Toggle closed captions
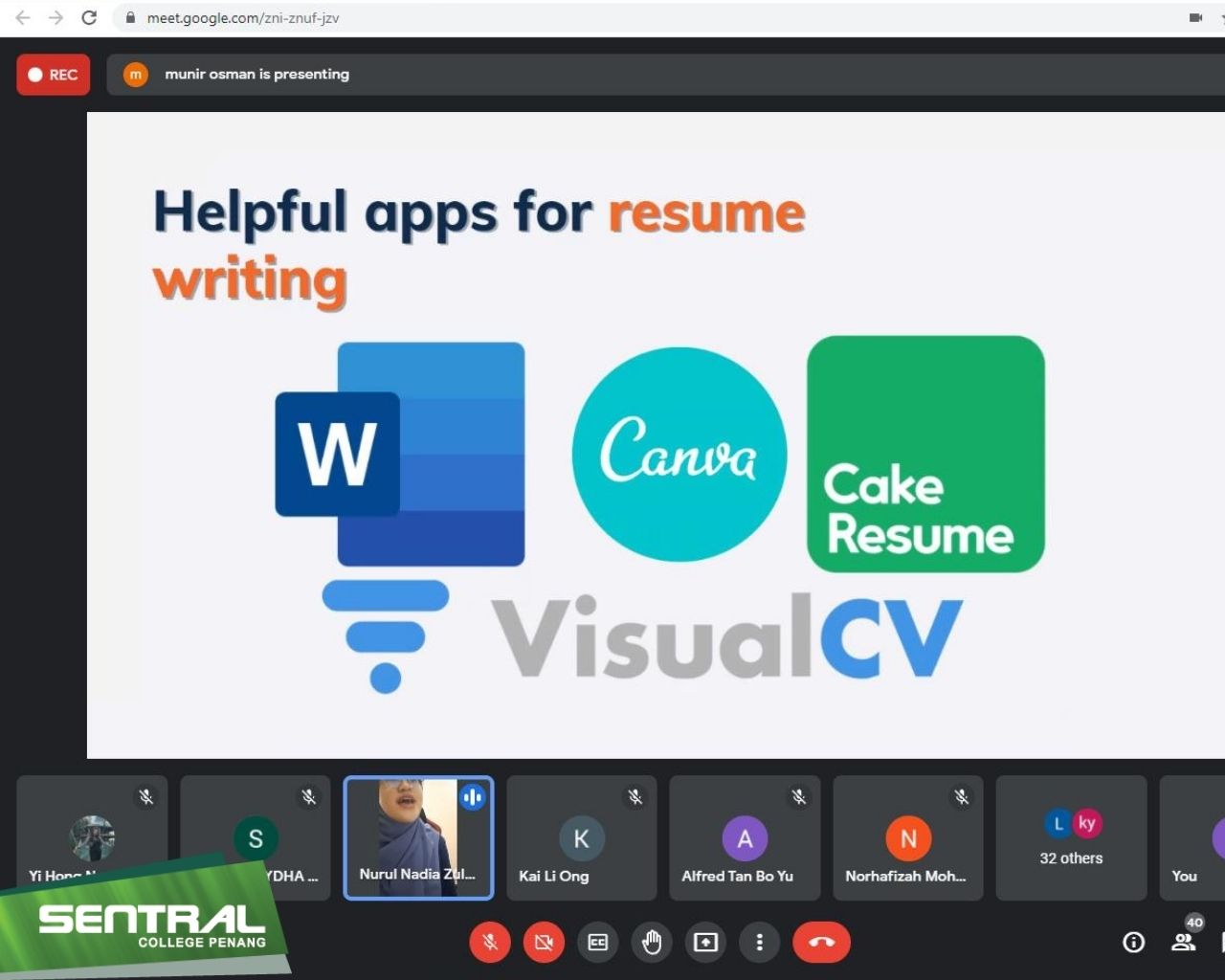Image resolution: width=1225 pixels, height=980 pixels. coord(598,943)
